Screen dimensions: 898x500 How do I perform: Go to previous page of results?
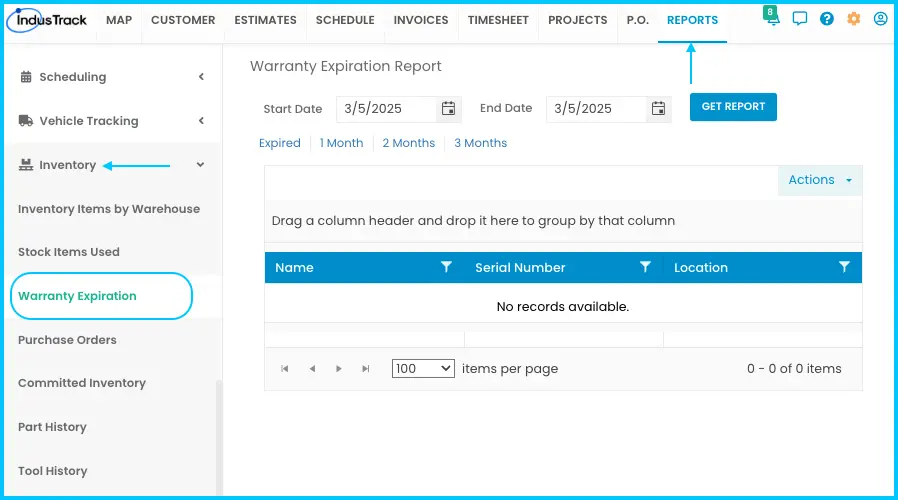click(x=312, y=369)
